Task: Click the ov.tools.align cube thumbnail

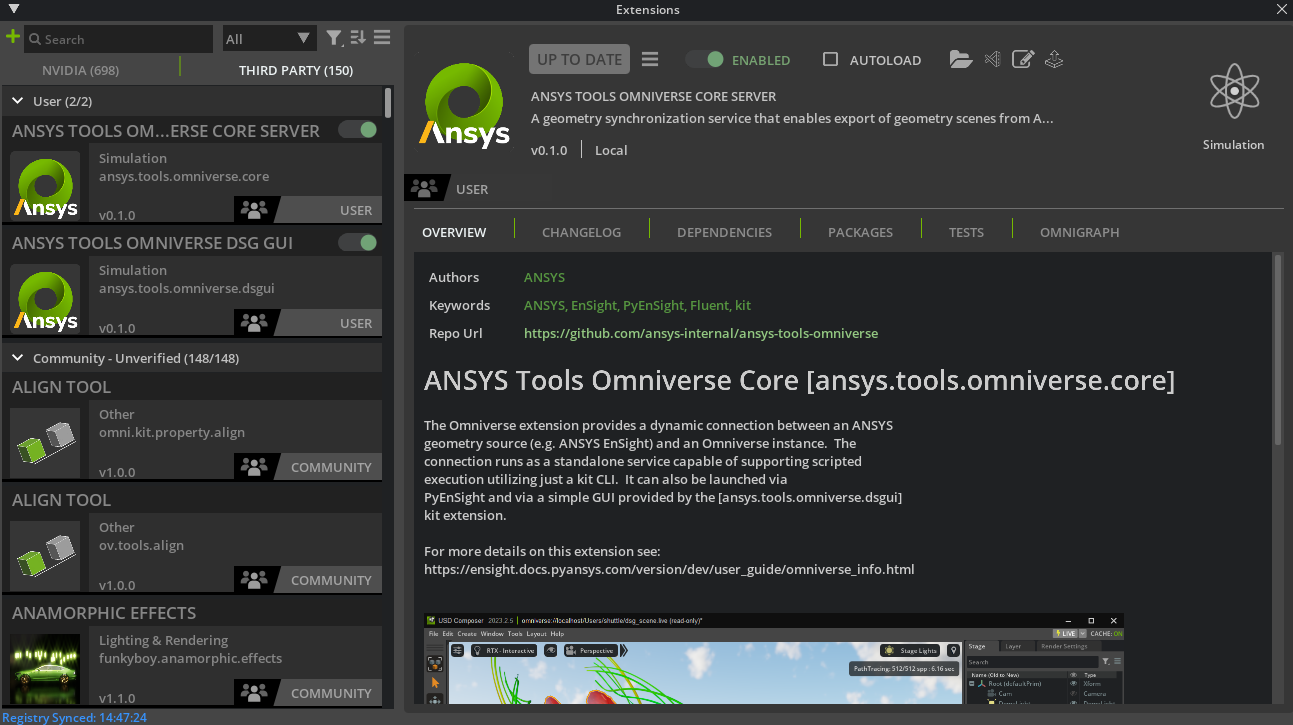Action: [x=46, y=556]
